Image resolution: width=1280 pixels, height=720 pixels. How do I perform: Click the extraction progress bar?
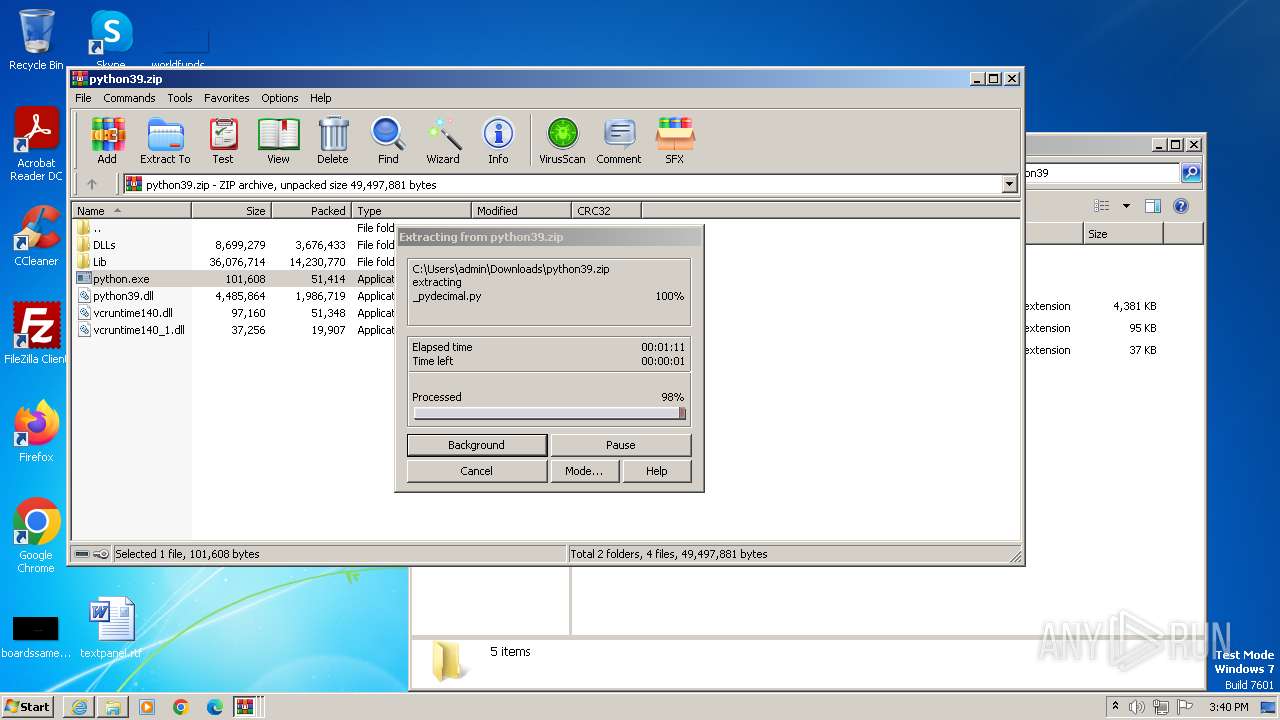coord(549,413)
